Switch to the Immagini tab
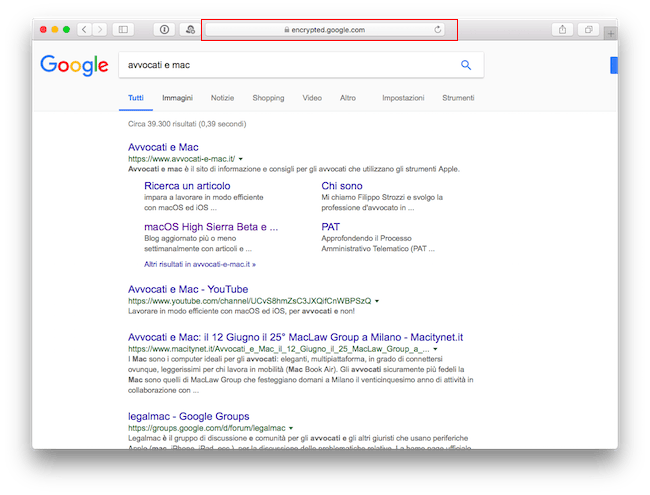650x495 pixels. [x=177, y=98]
